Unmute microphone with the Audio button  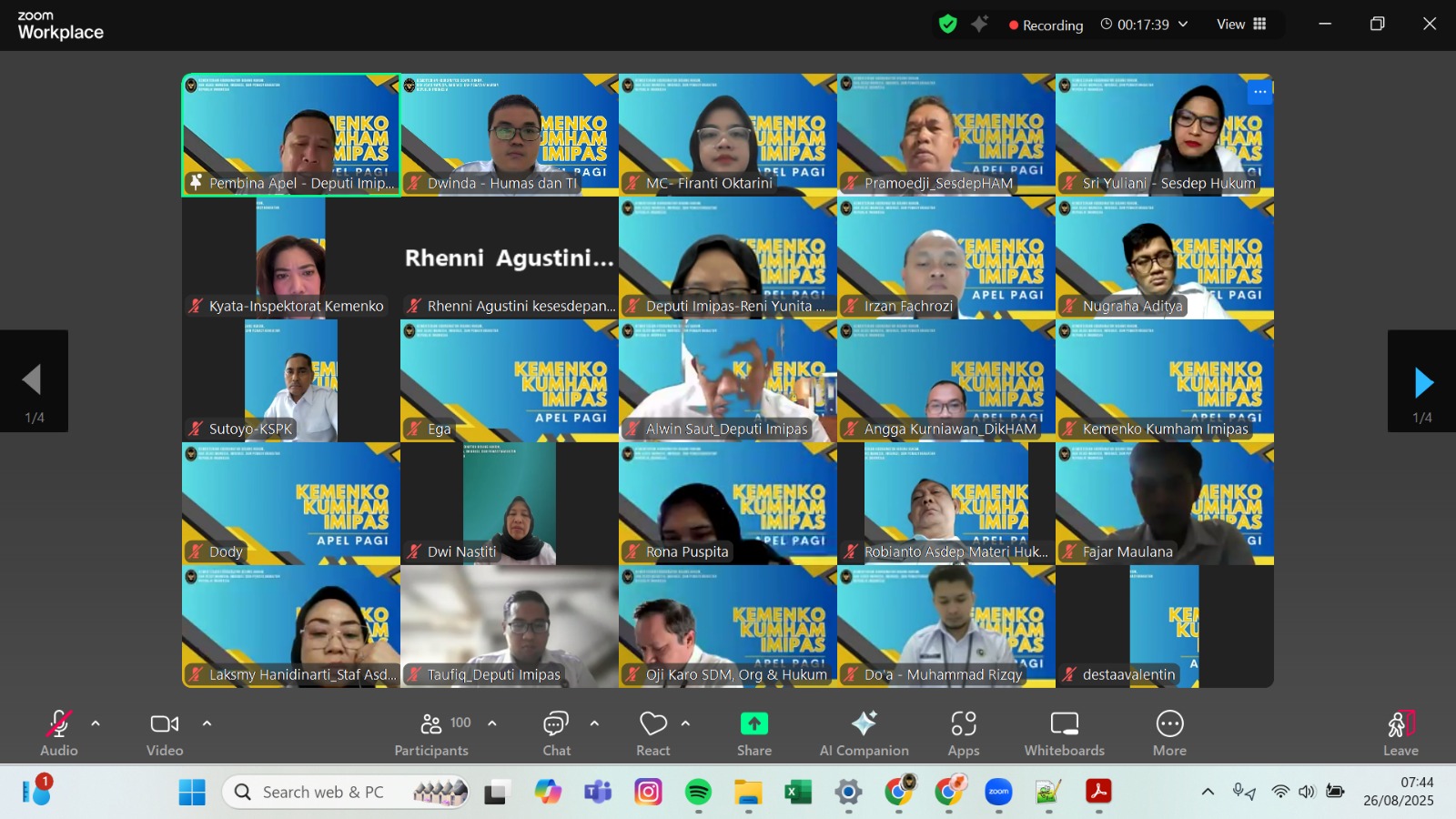pos(58,733)
